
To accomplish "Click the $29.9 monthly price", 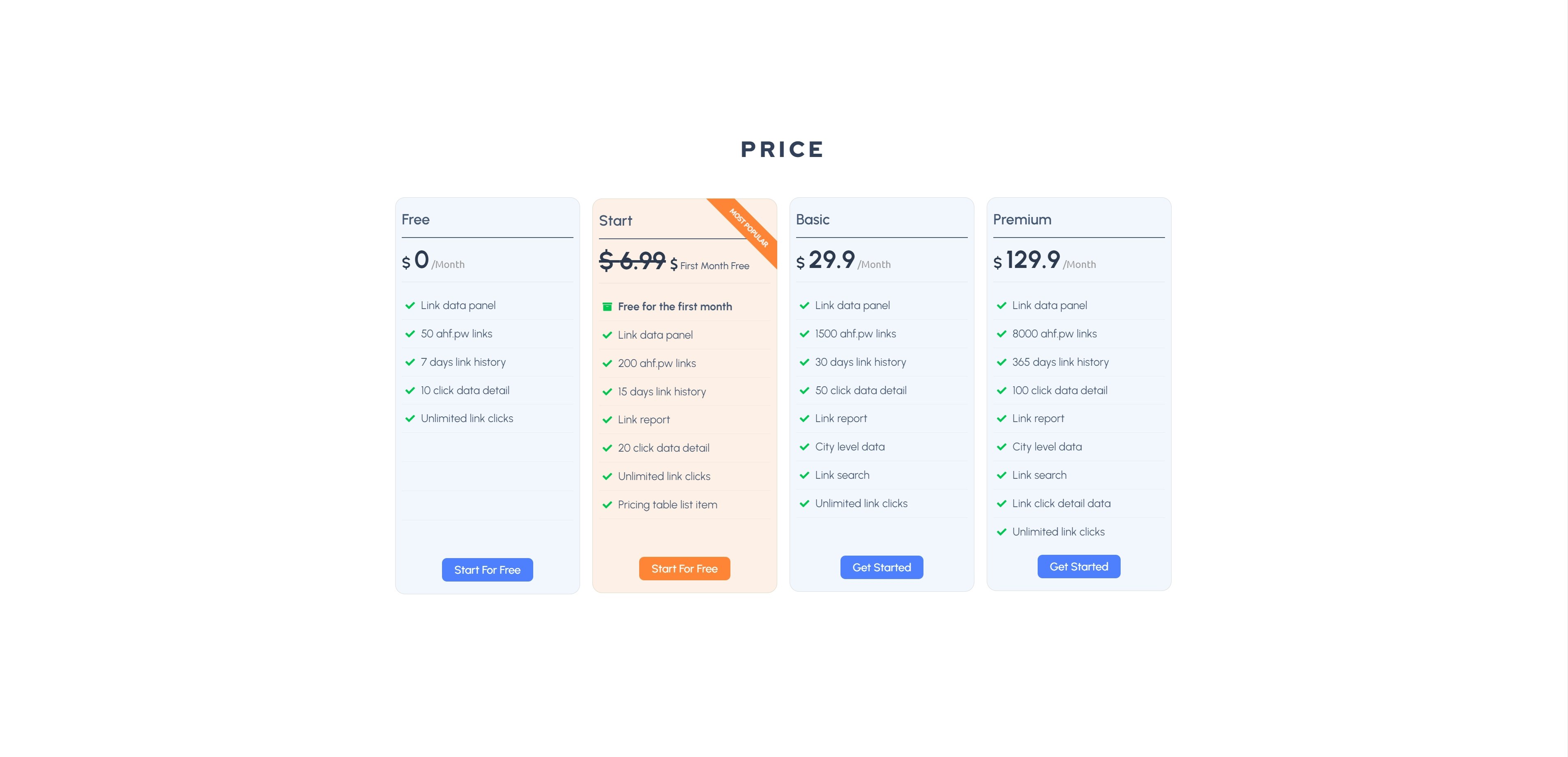I will [825, 260].
